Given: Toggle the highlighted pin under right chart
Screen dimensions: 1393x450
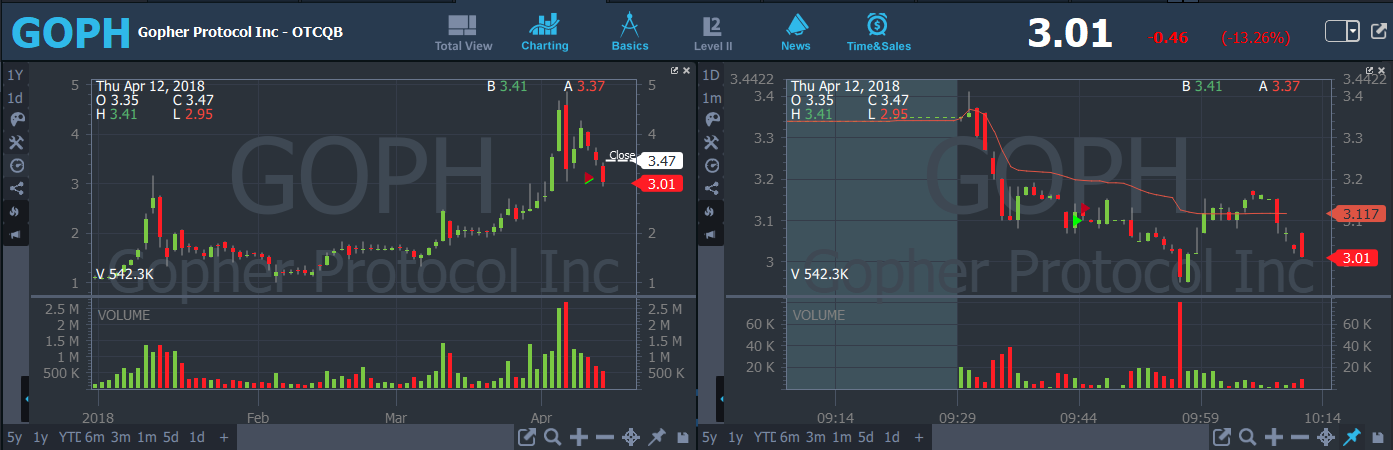Looking at the screenshot, I should [x=1352, y=437].
